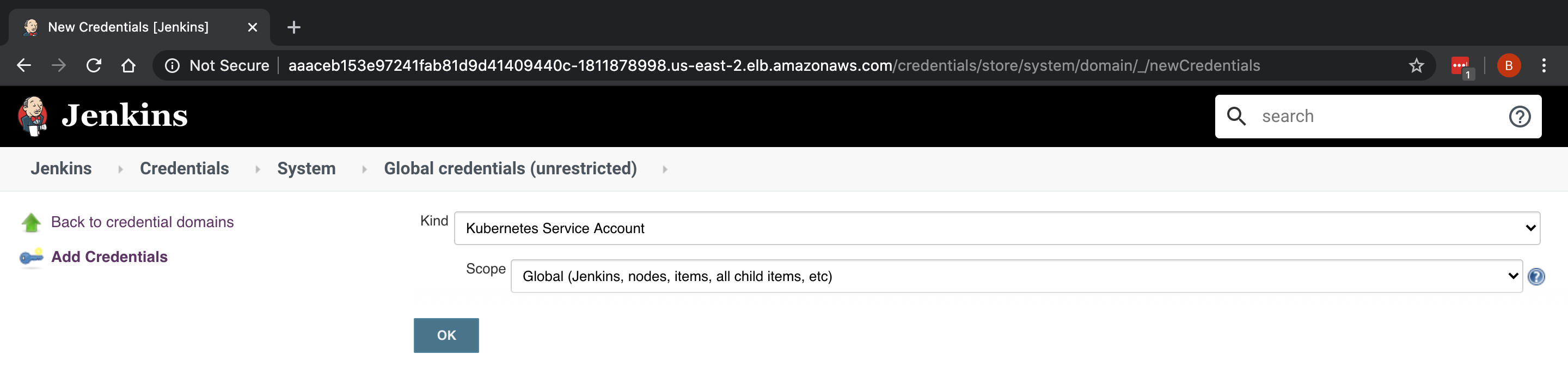Expand the breadcrumb arrow after System
Image resolution: width=1568 pixels, height=372 pixels.
coord(364,169)
